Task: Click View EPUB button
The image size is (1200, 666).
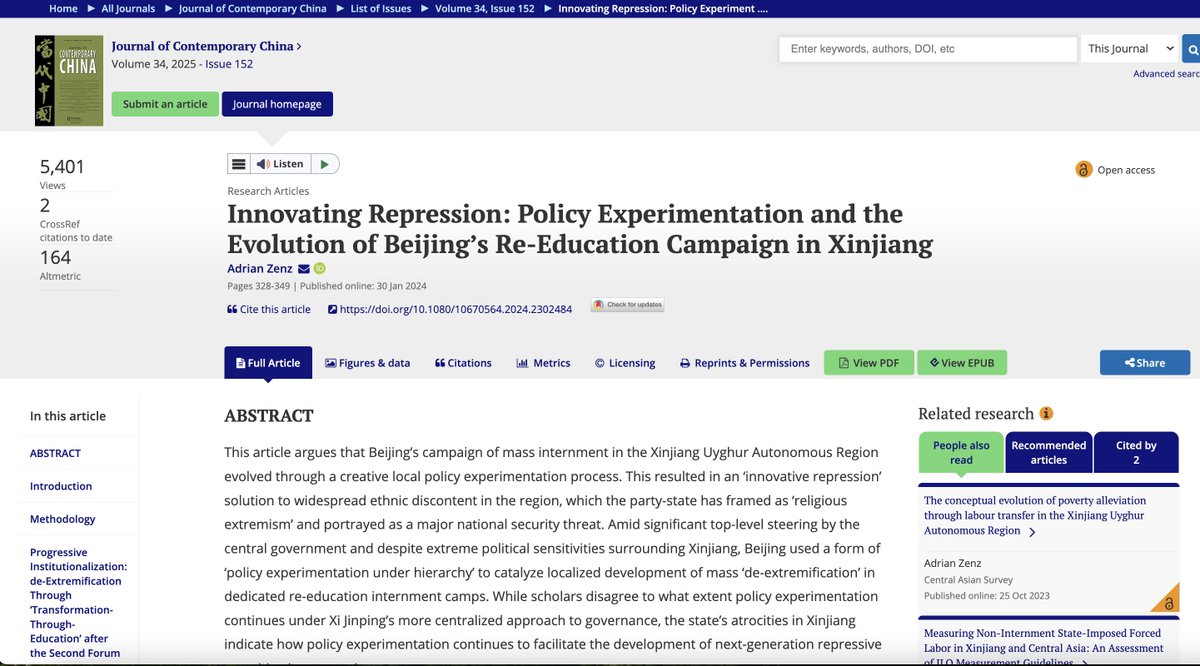Action: click(962, 362)
